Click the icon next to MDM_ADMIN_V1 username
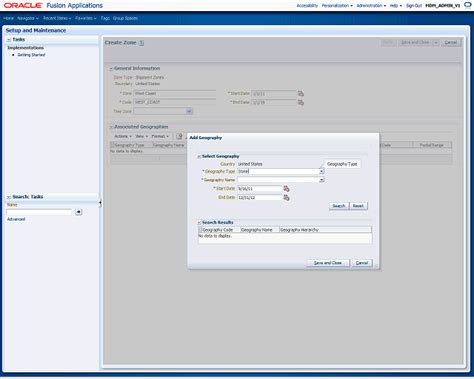474x379 pixels. tap(468, 5)
